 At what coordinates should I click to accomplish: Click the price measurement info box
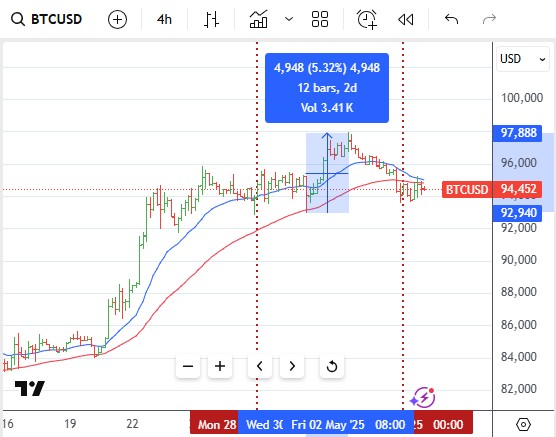pyautogui.click(x=327, y=88)
